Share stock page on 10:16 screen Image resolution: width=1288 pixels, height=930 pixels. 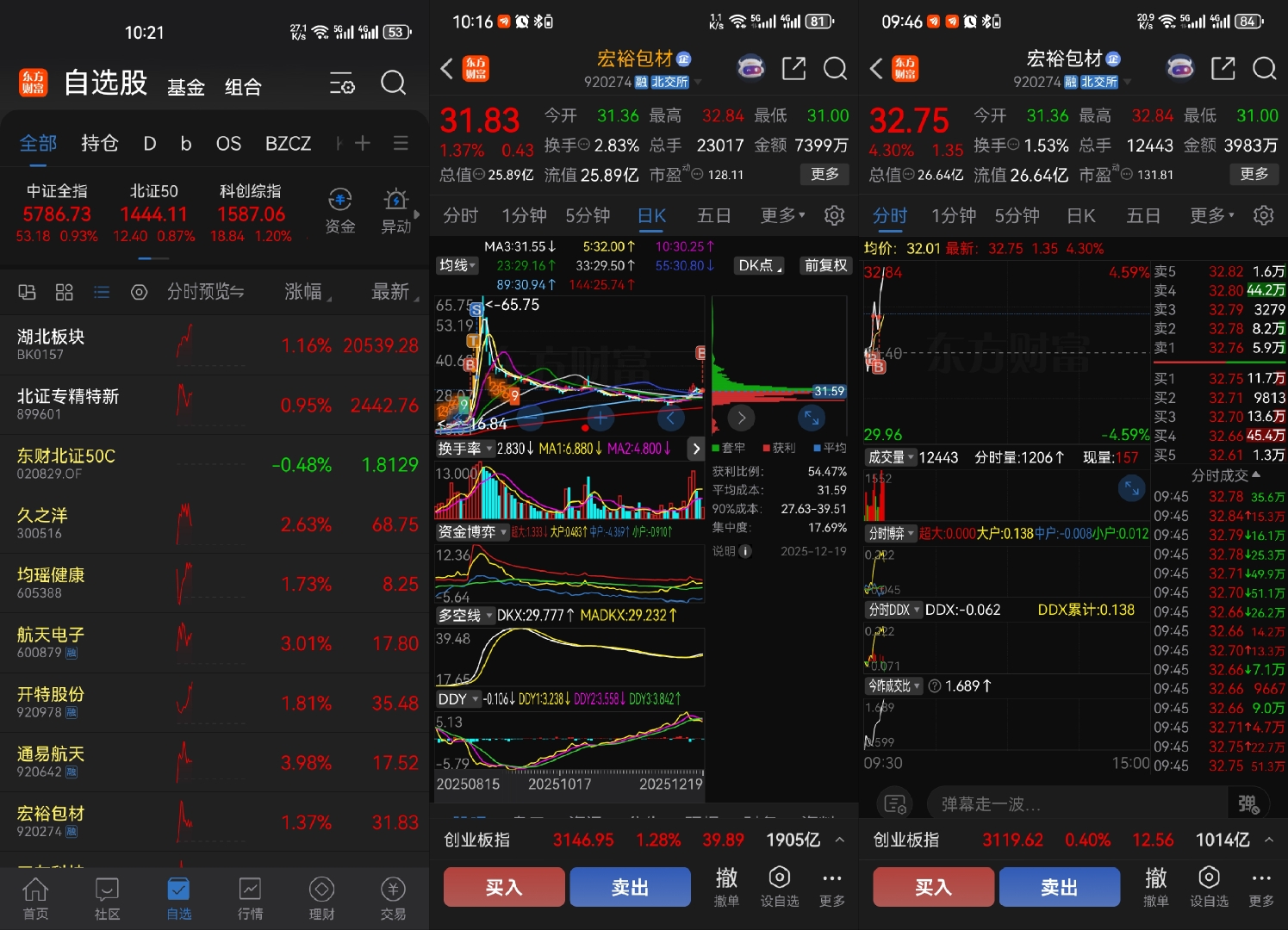(793, 68)
